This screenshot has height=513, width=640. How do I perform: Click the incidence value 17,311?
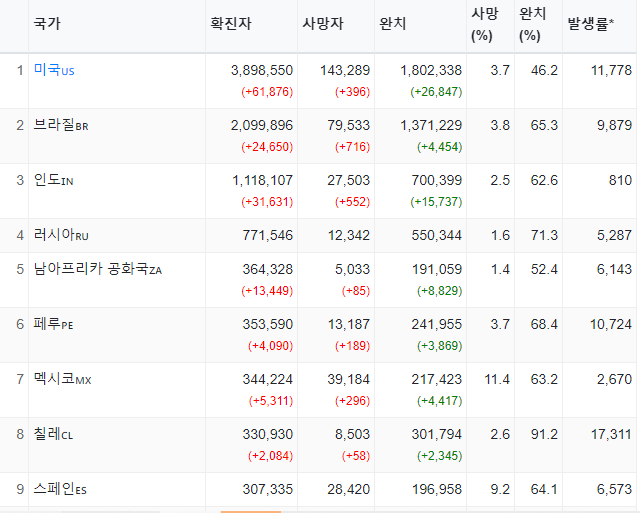pos(611,434)
